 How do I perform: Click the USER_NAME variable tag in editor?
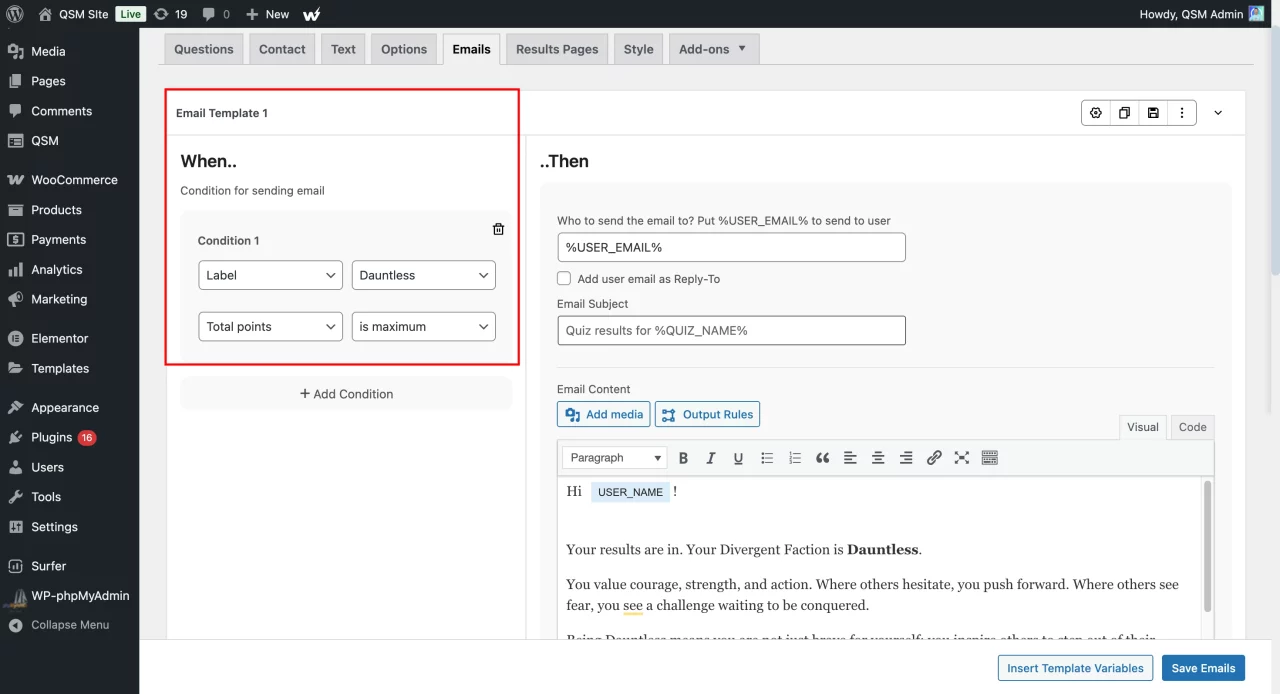coord(630,492)
